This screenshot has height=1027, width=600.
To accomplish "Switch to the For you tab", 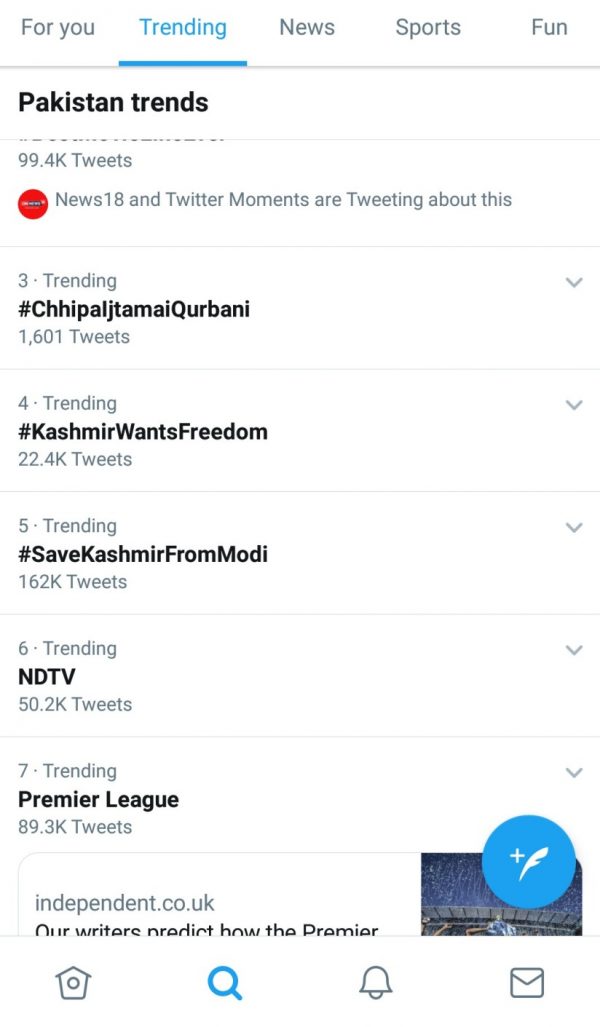I will pos(58,28).
